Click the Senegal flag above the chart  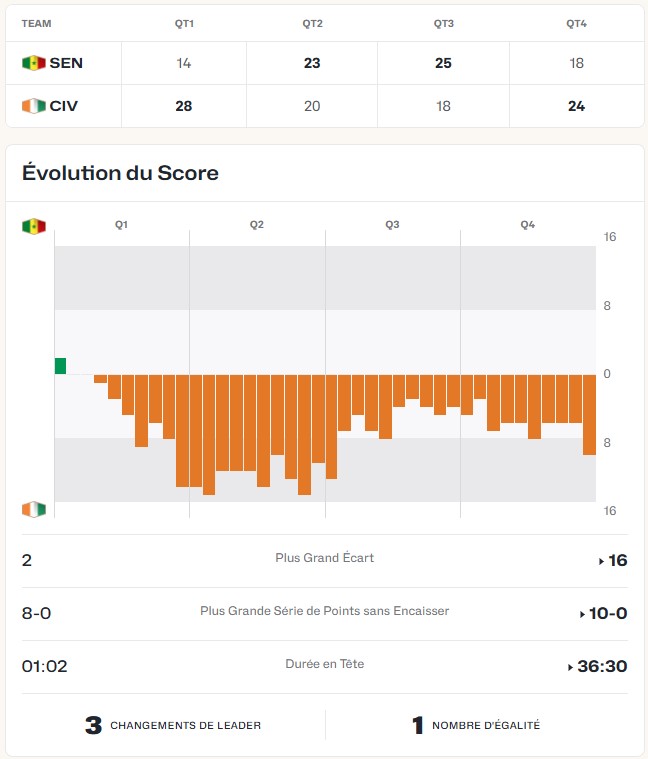33,226
